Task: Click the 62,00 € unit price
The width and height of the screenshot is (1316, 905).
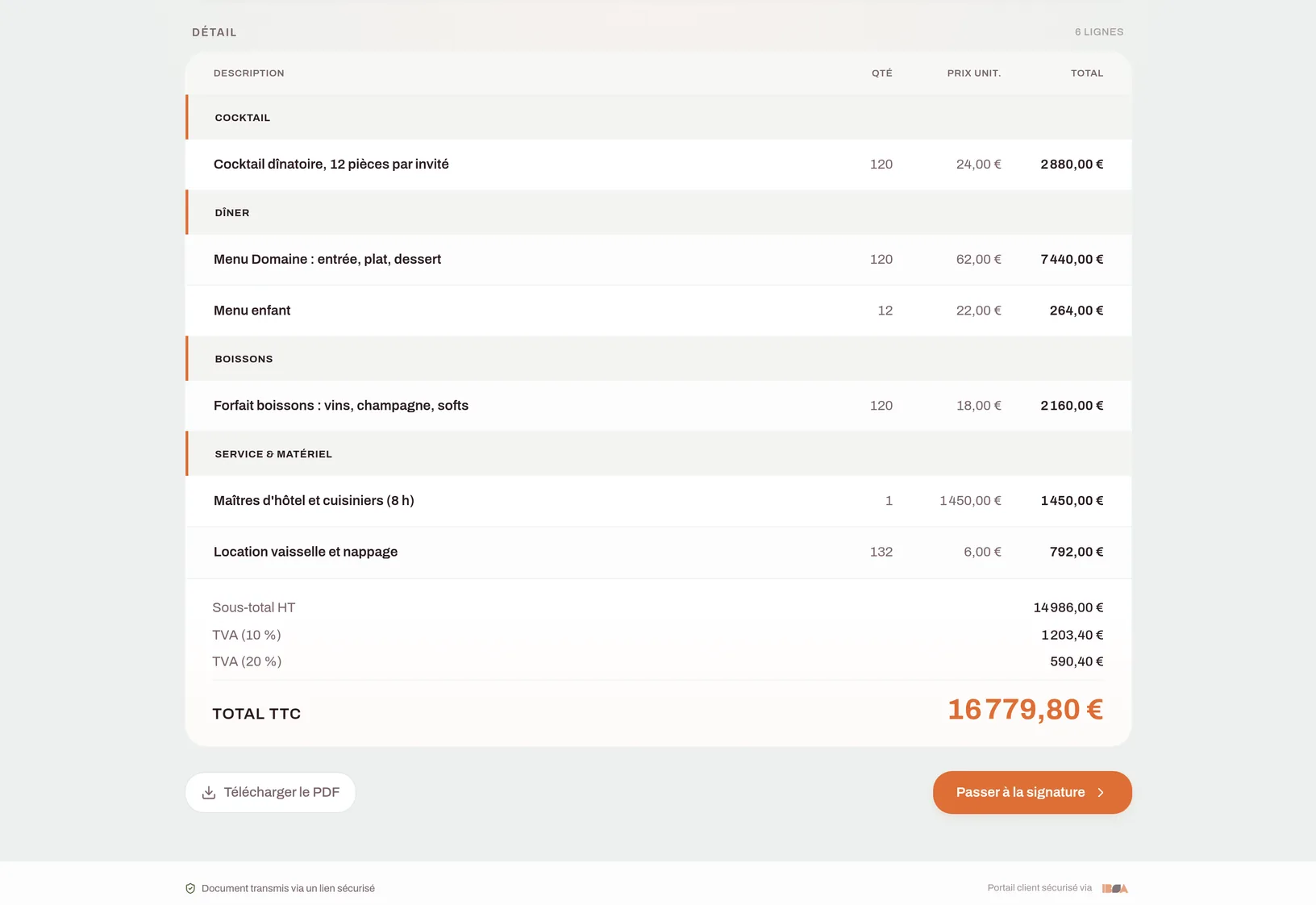Action: [979, 260]
